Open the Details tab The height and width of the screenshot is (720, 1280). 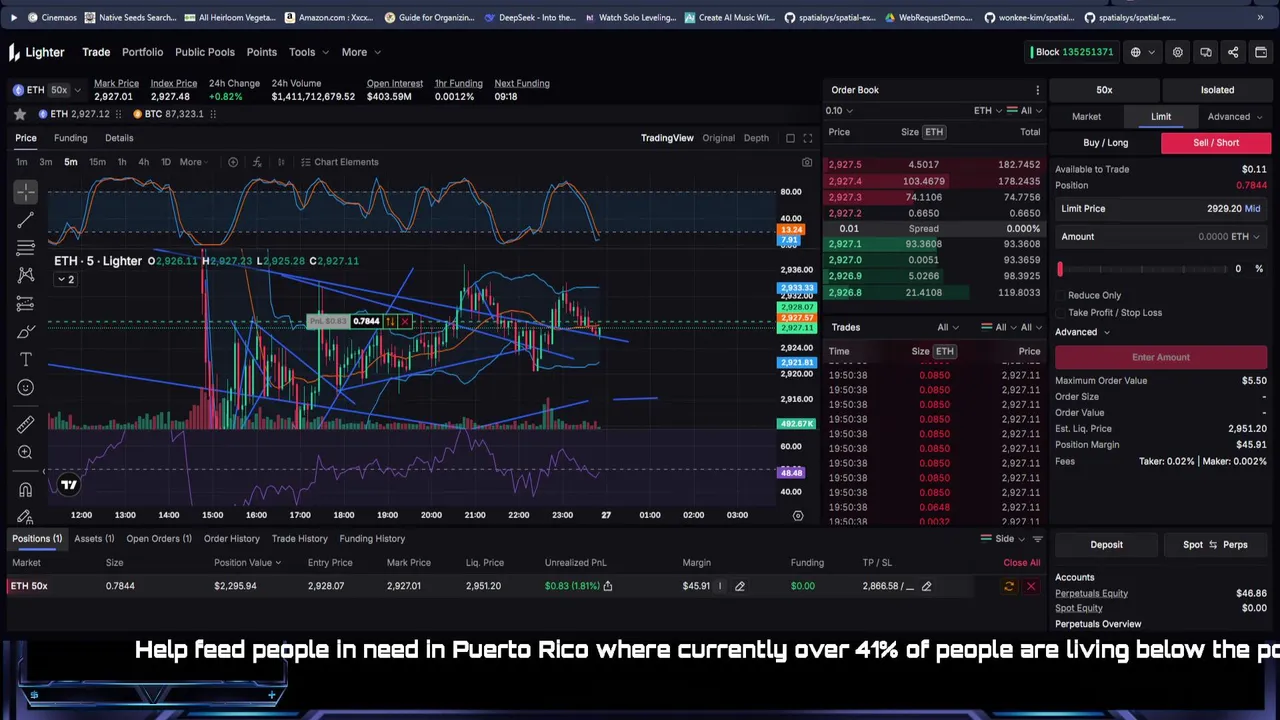(x=119, y=138)
